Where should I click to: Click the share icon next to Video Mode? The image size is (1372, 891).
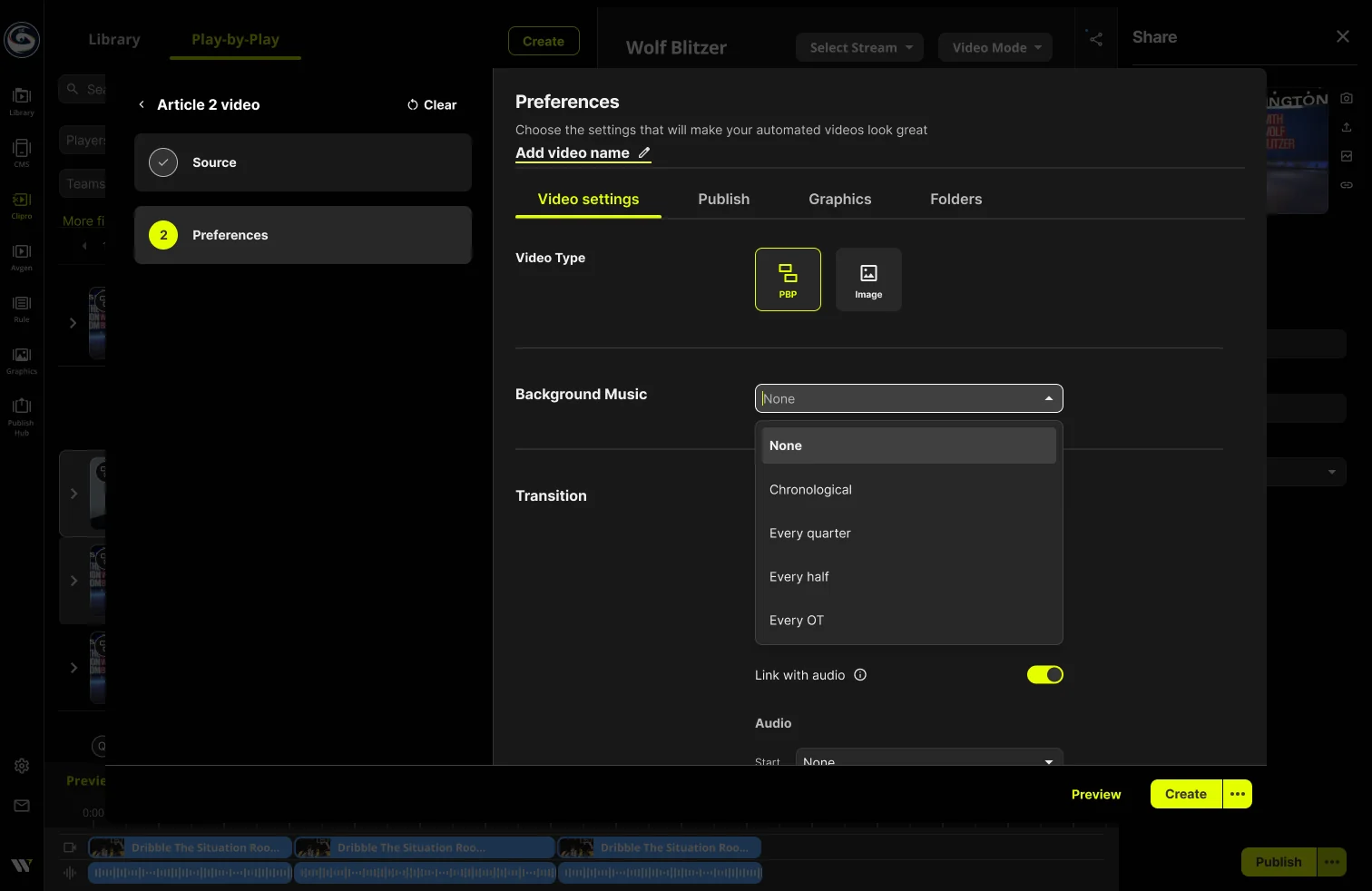point(1096,39)
